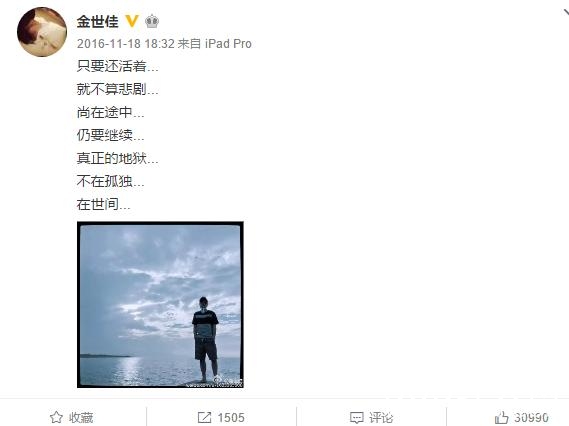Open the post options chevron at top right
Viewport: 569px width, 426px height.
[x=566, y=13]
